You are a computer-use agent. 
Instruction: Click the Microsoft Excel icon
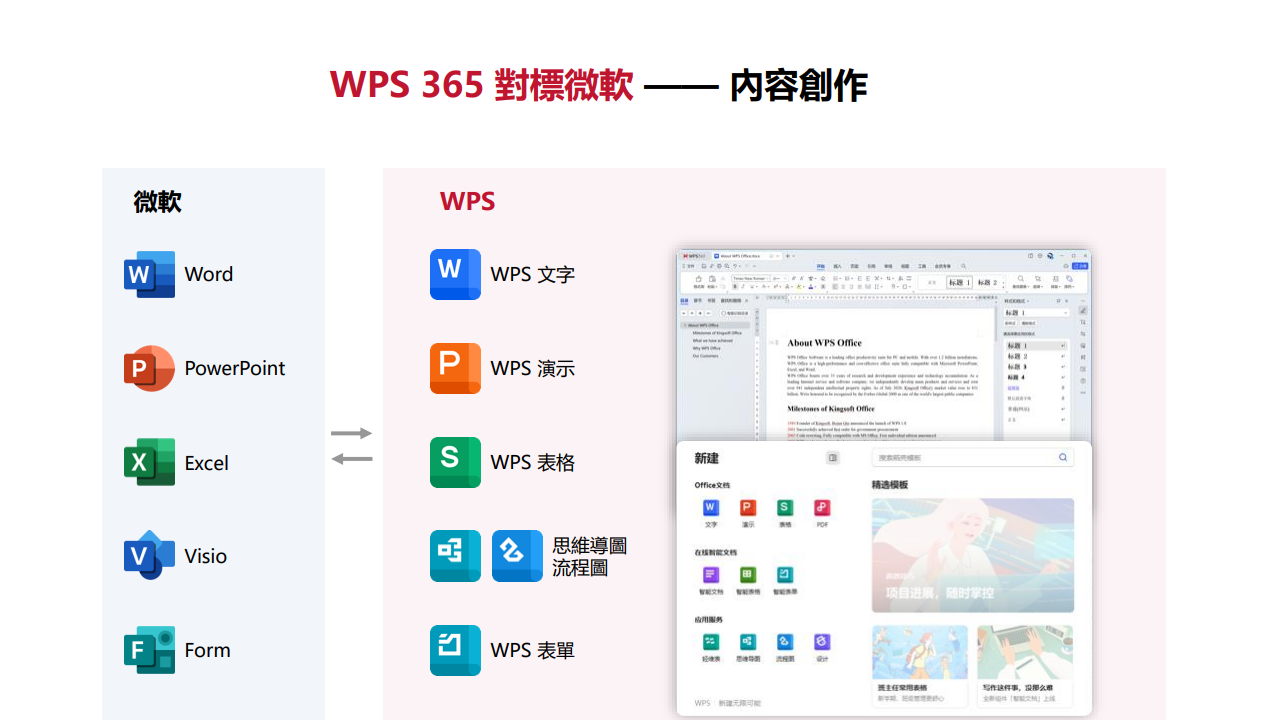(149, 462)
